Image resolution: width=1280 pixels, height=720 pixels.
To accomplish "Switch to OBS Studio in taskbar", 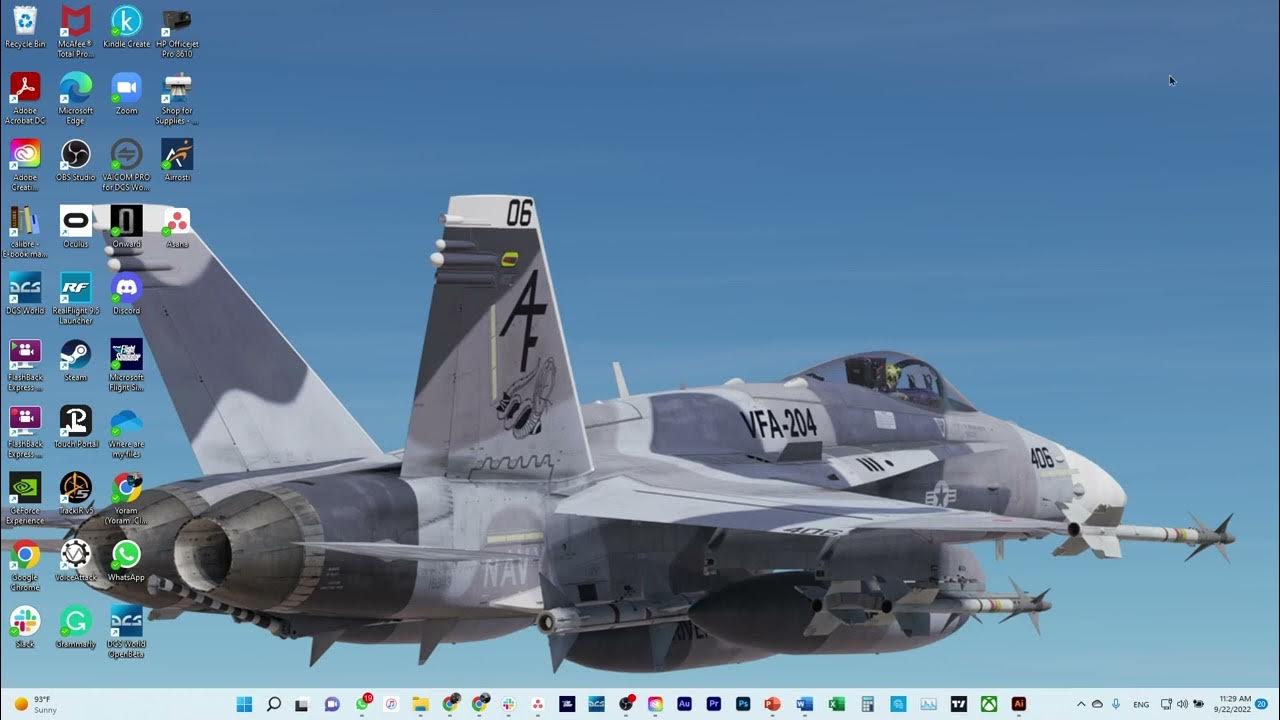I will point(626,704).
